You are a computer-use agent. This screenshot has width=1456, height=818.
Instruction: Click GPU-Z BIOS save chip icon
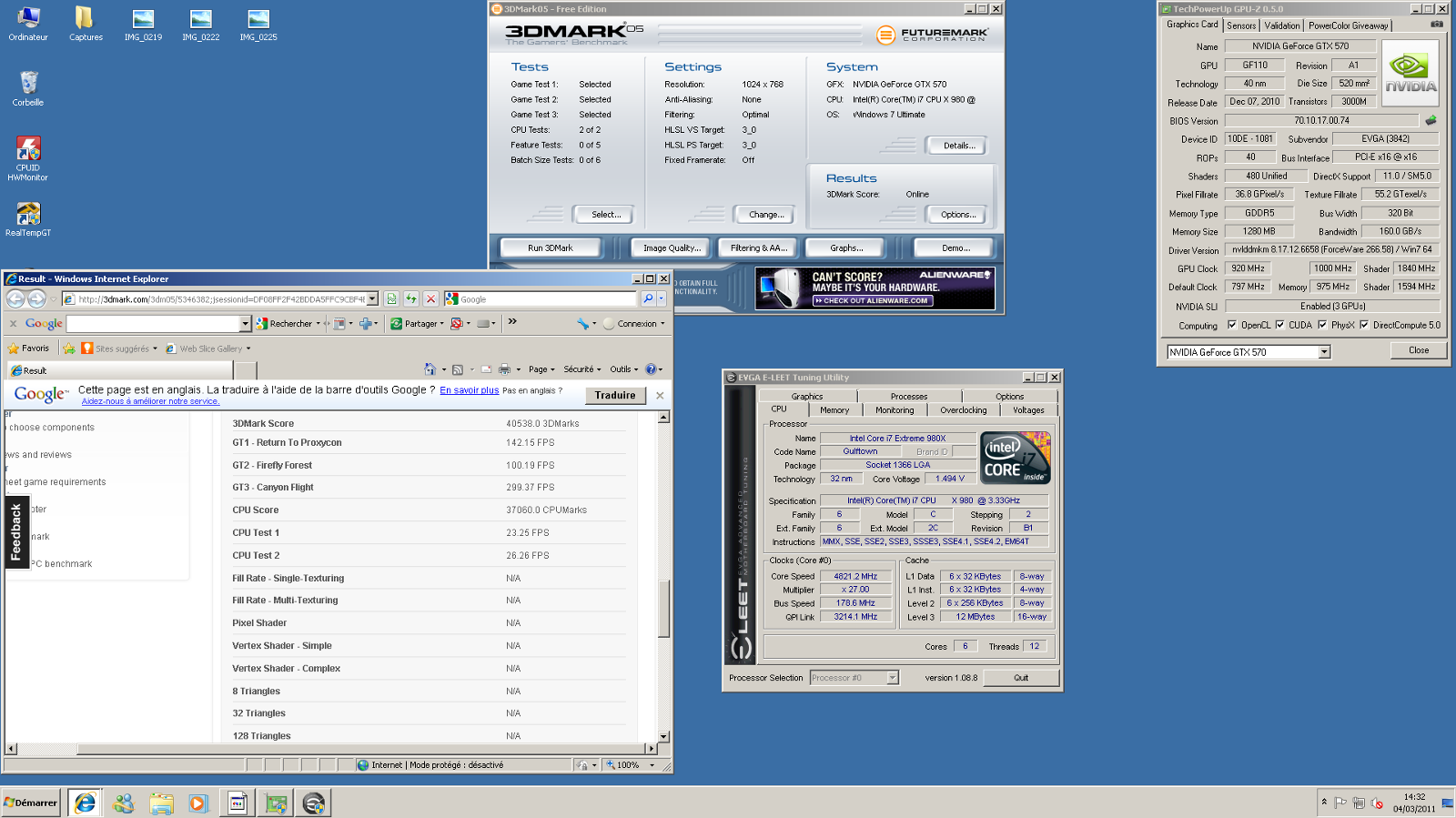click(x=1431, y=120)
